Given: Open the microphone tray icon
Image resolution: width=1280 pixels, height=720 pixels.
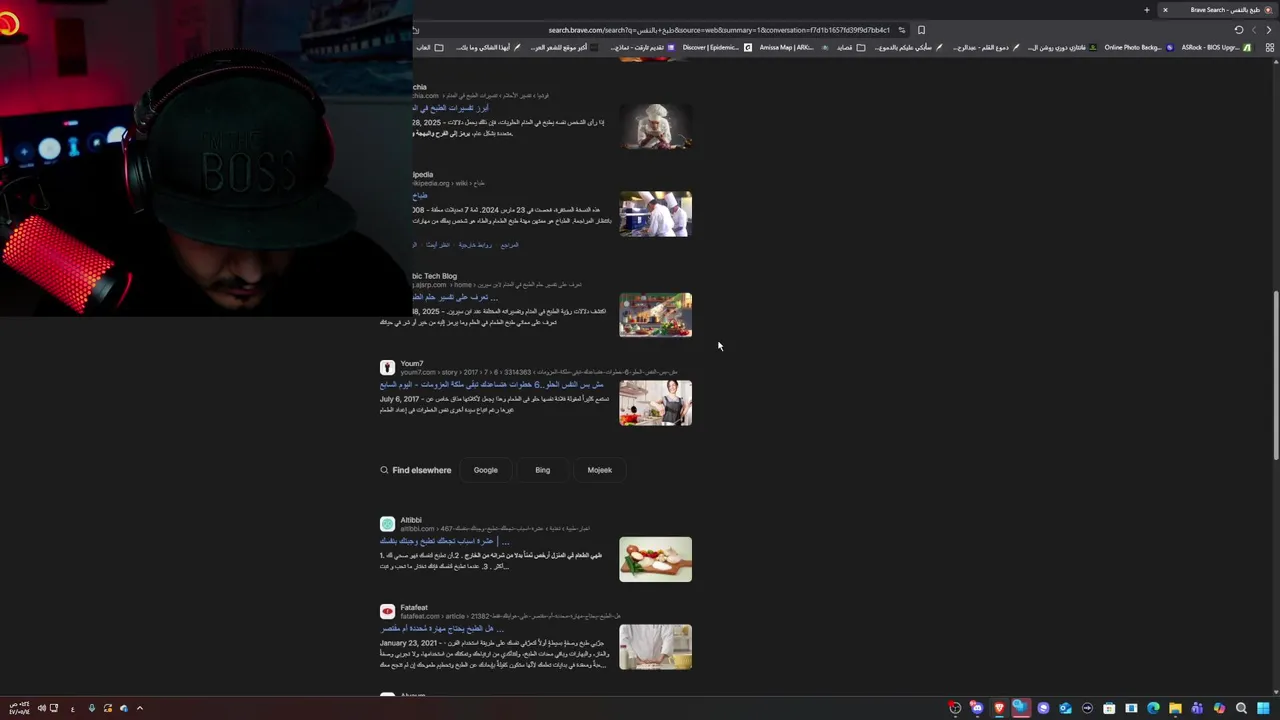Looking at the screenshot, I should pyautogui.click(x=92, y=708).
